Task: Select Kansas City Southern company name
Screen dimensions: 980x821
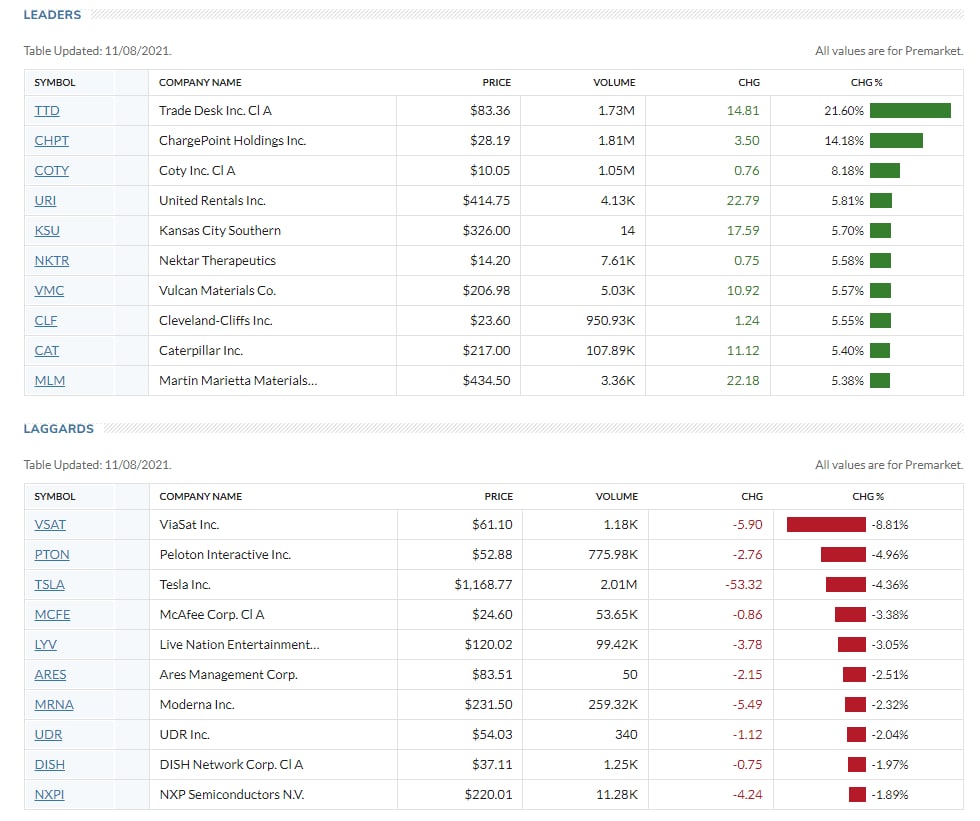Action: (220, 231)
